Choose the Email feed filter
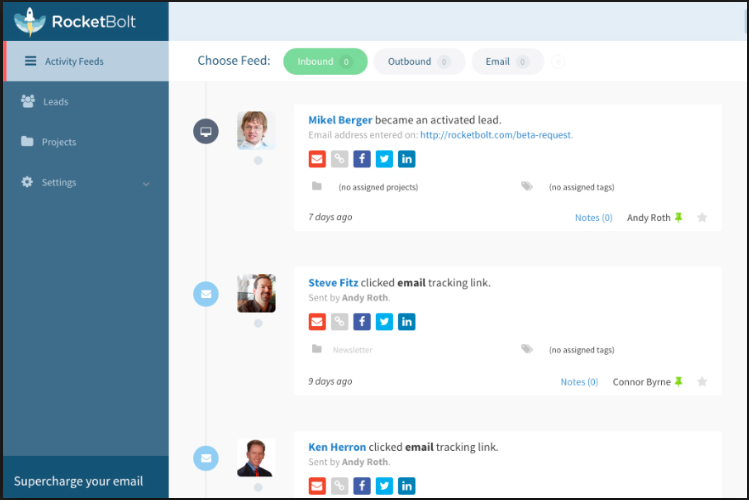749x500 pixels. point(507,62)
